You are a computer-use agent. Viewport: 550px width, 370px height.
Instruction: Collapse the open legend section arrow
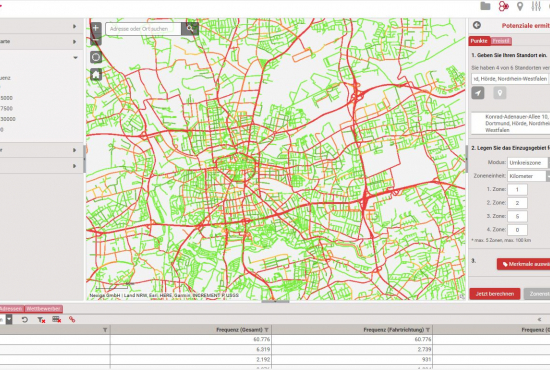75,58
